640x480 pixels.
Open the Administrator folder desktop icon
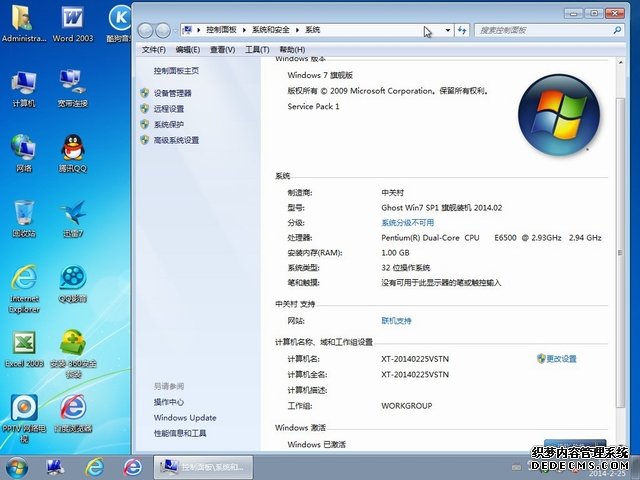[23, 24]
